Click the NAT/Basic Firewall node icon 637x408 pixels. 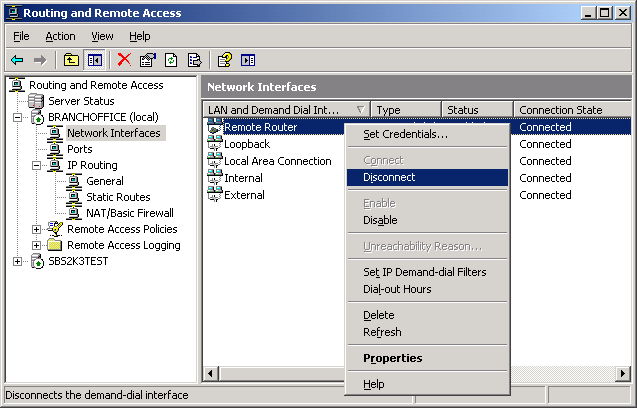point(74,213)
